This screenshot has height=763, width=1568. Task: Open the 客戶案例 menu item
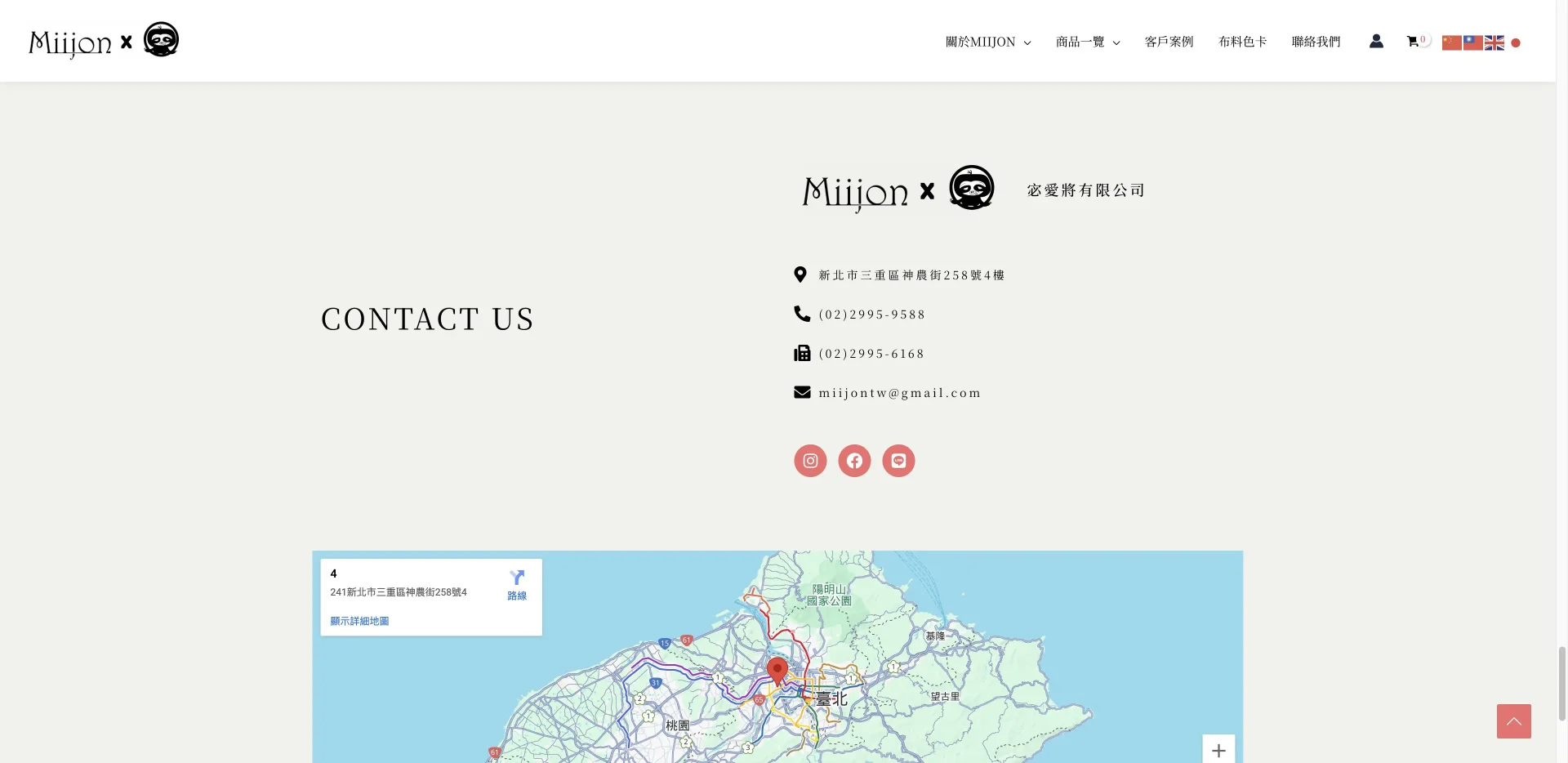point(1169,42)
